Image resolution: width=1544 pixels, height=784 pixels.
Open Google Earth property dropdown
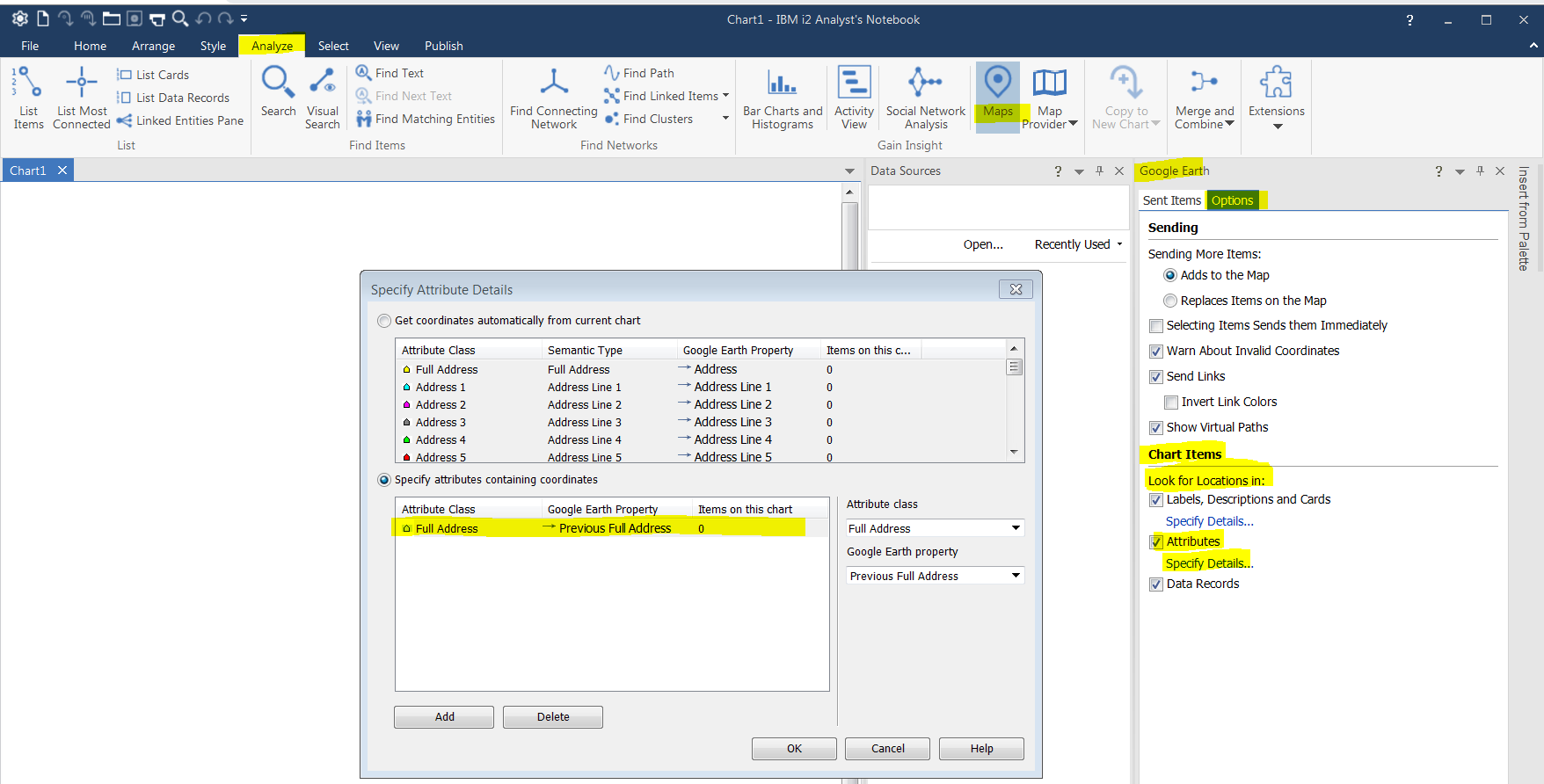[x=935, y=576]
